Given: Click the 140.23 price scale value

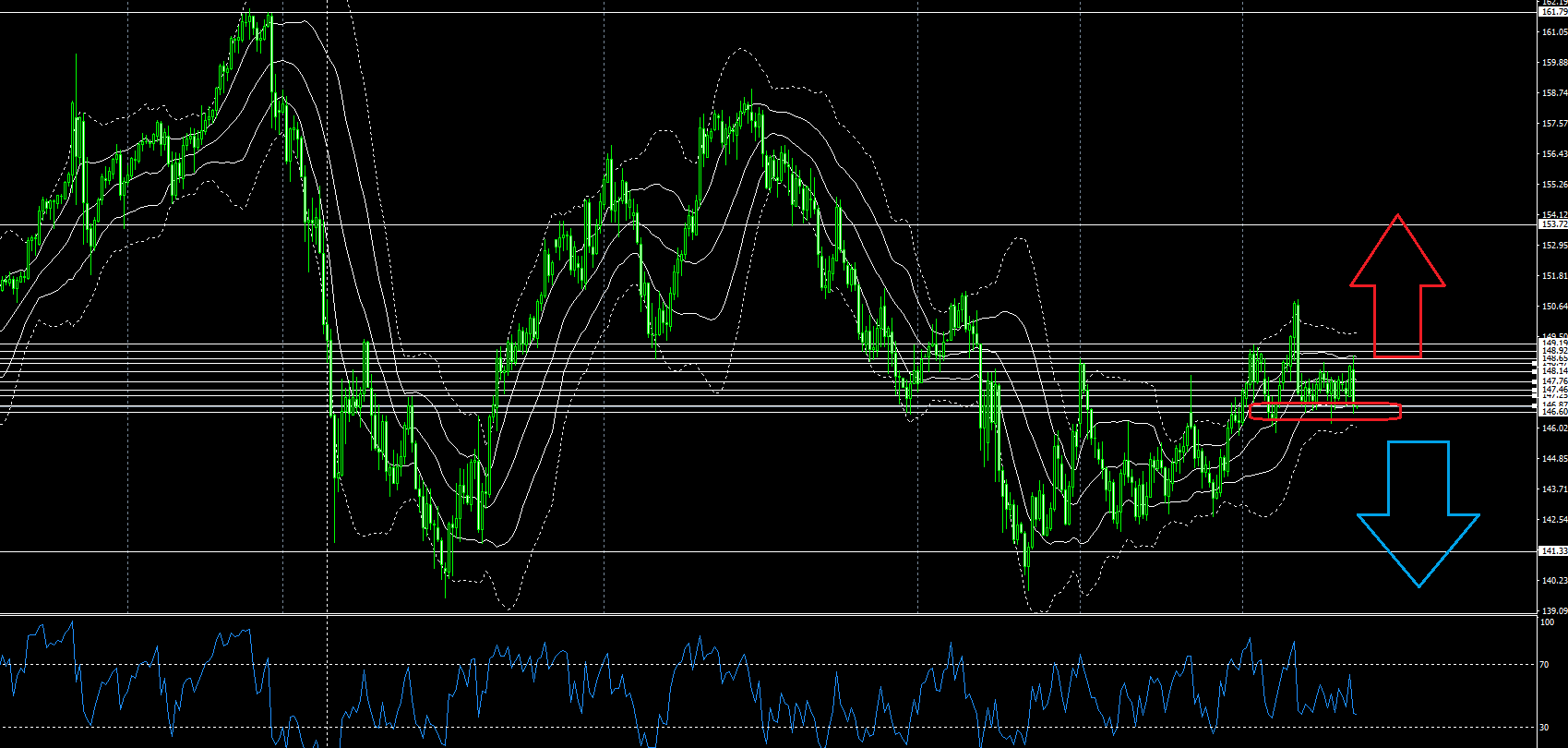Looking at the screenshot, I should pos(1554,581).
